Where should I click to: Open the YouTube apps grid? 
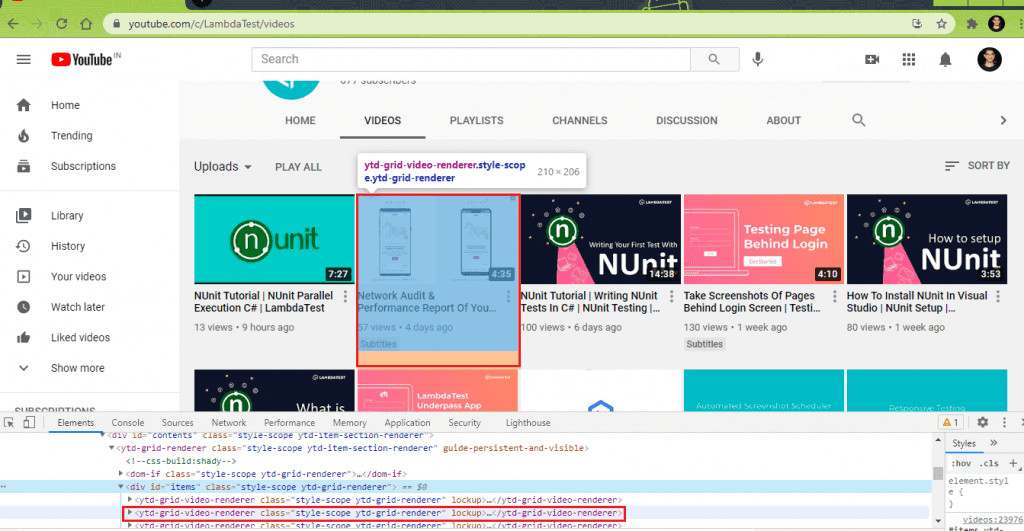(908, 60)
